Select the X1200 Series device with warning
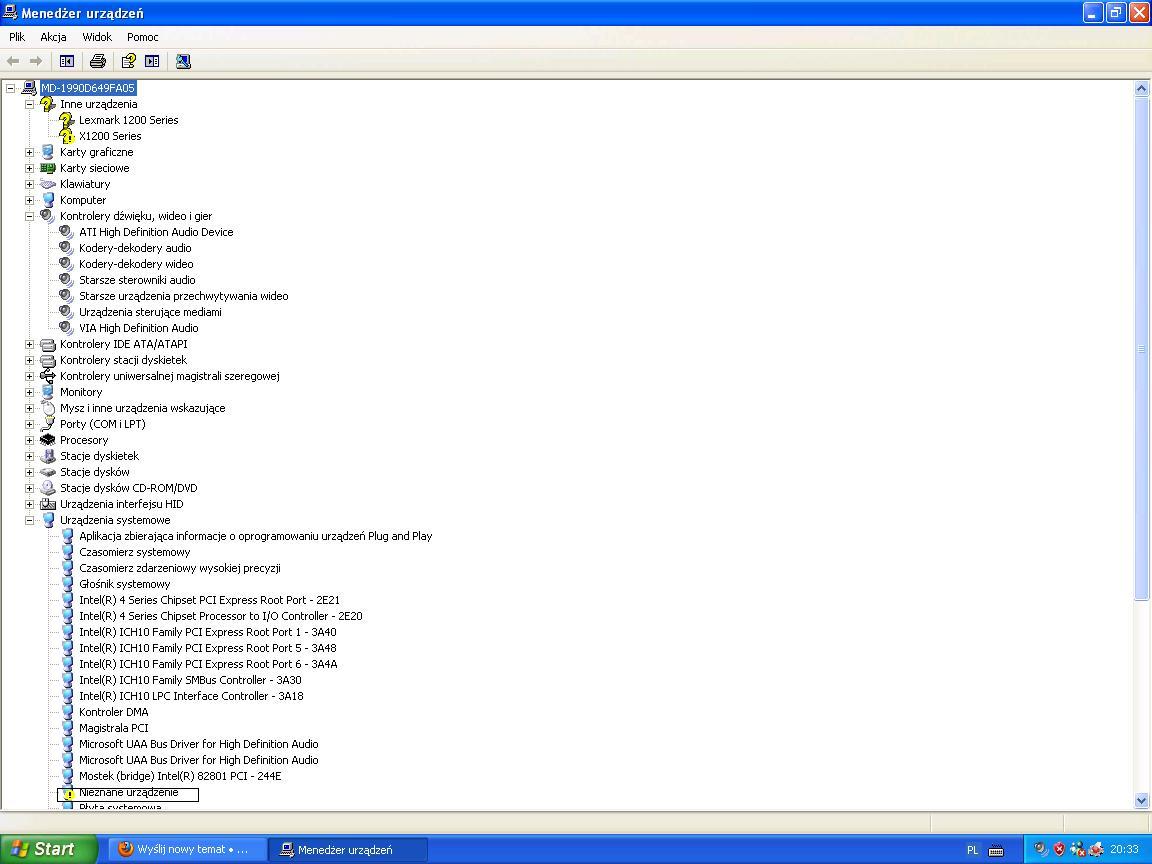 110,136
